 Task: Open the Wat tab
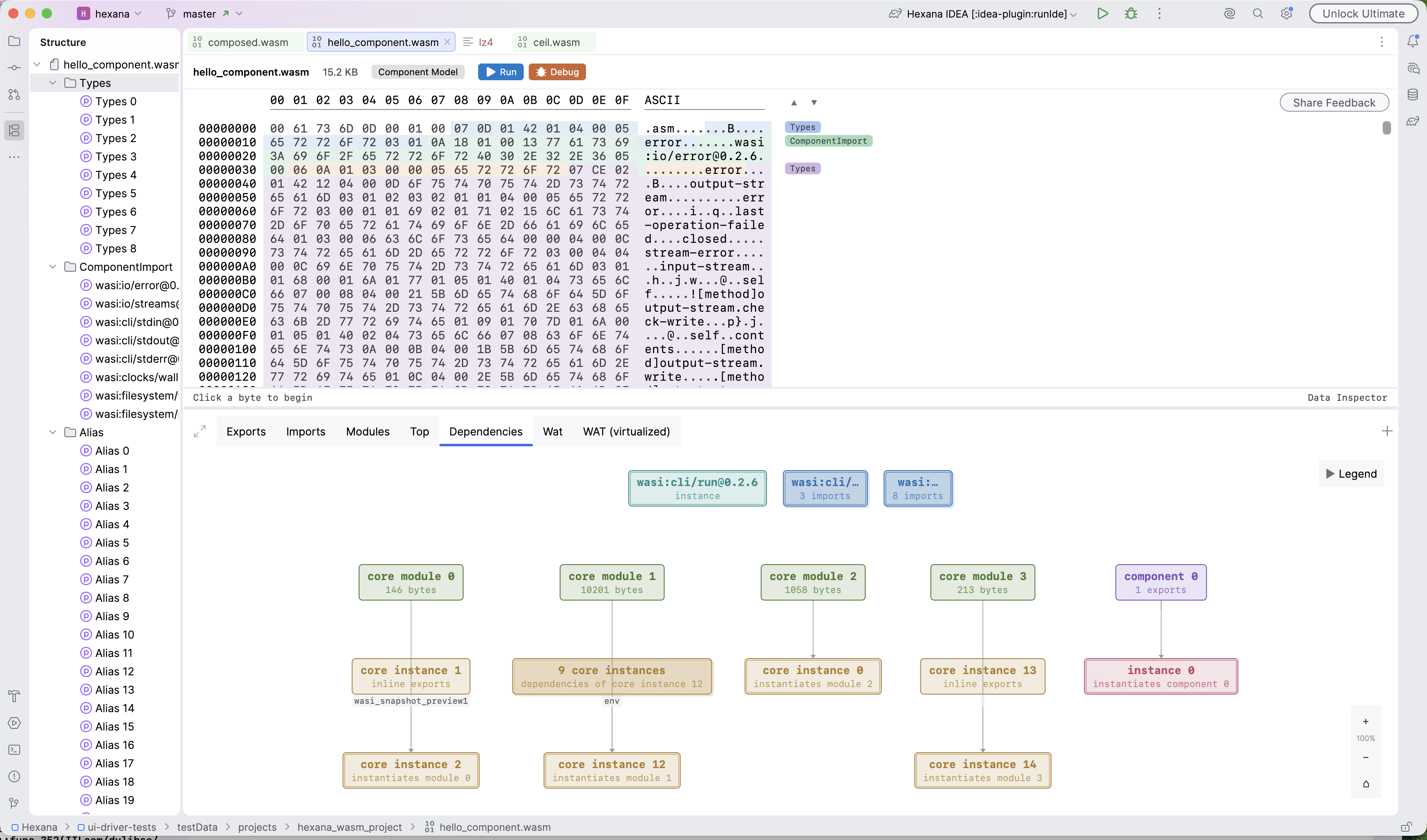[553, 431]
